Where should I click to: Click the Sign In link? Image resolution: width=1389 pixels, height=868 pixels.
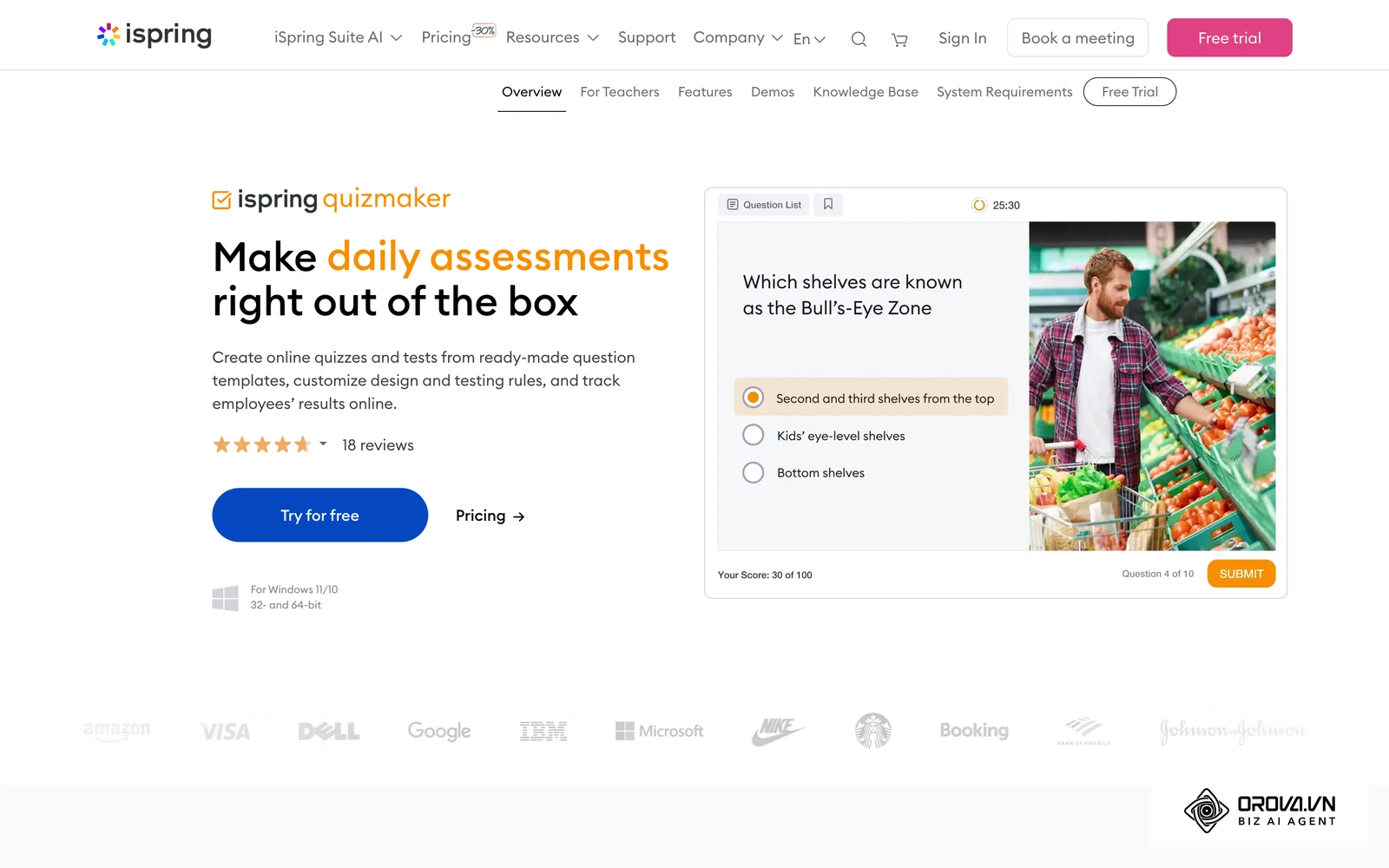pos(962,38)
